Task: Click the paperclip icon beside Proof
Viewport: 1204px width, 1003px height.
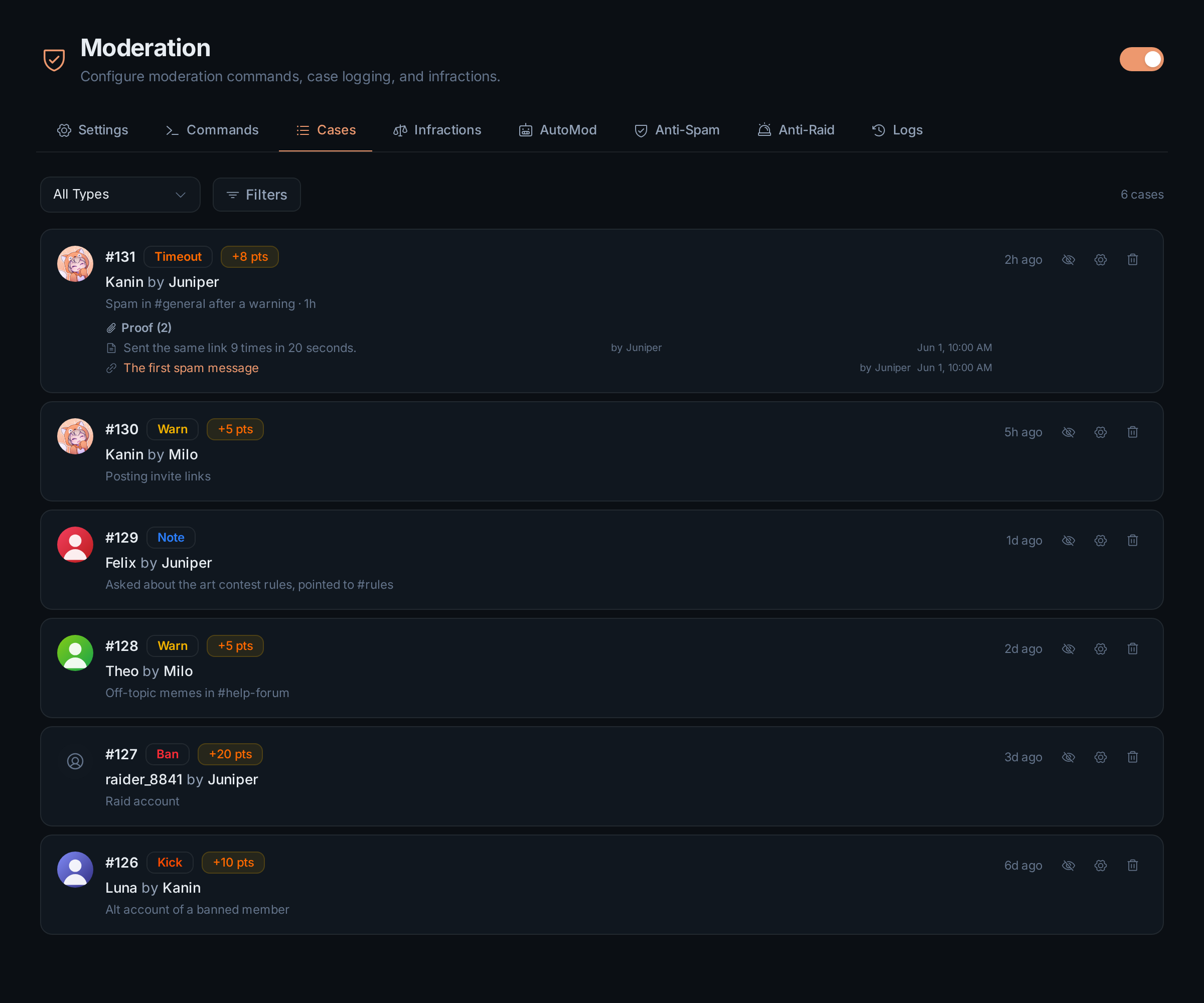Action: click(111, 328)
